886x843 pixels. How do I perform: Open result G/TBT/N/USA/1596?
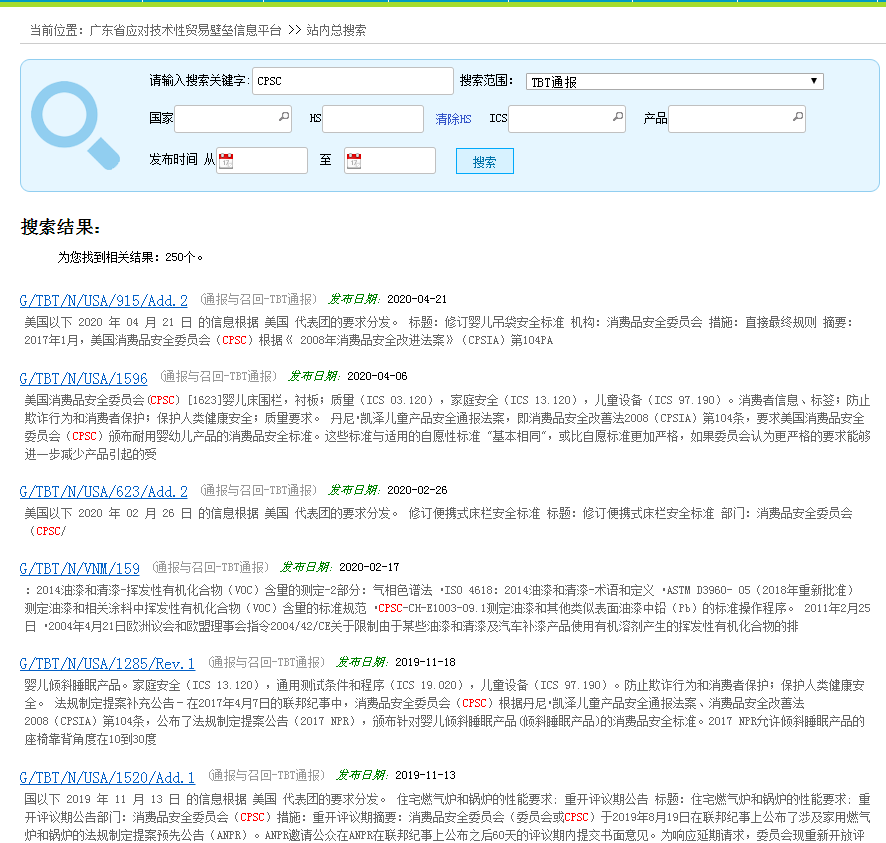pos(83,378)
